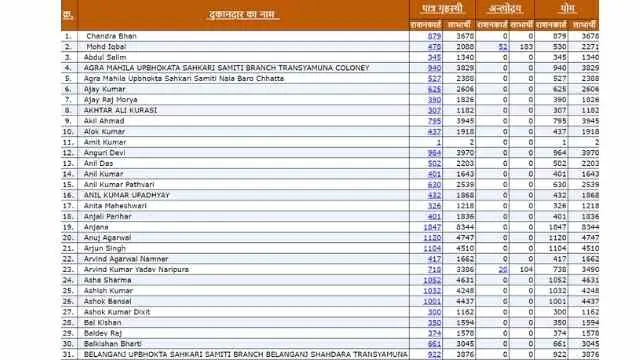Screen dimensions: 640x360
Task: Open 922 link for Belanganj Upbhokta Sahkari Samiti
Action: point(434,355)
